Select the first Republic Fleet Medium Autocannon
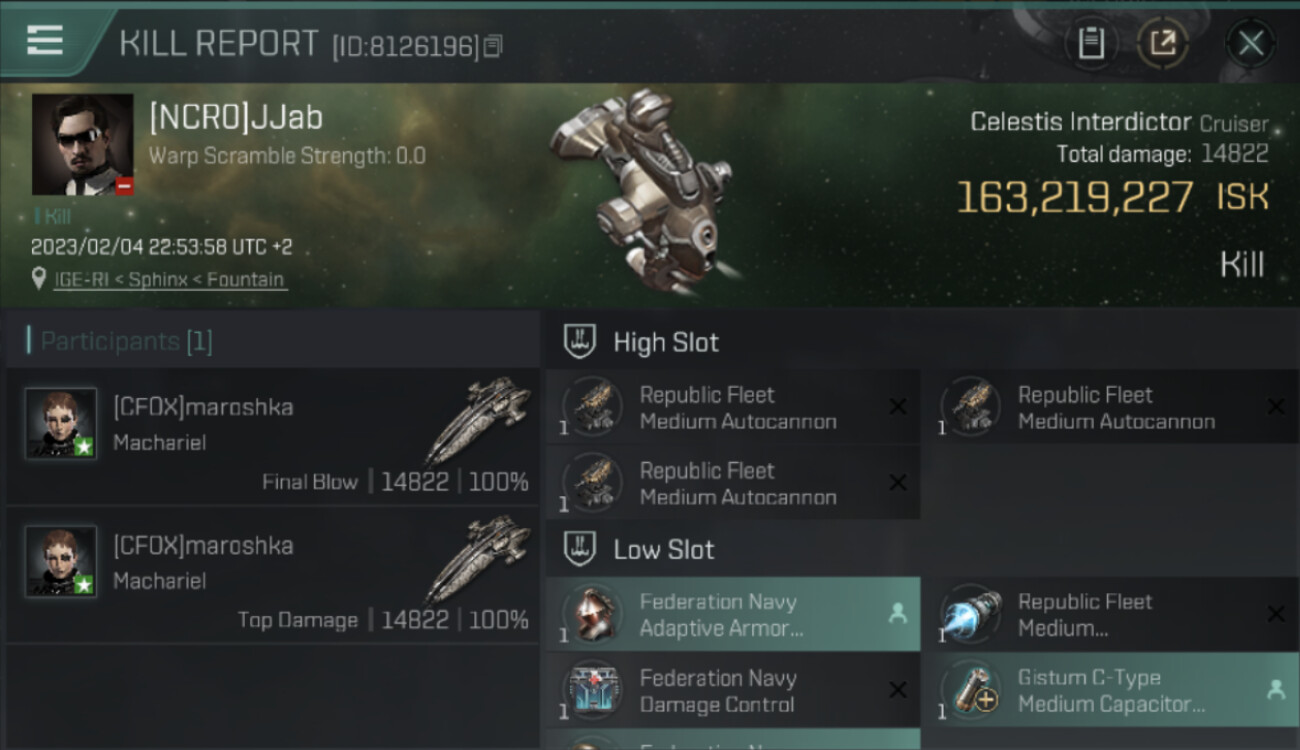 [733, 407]
